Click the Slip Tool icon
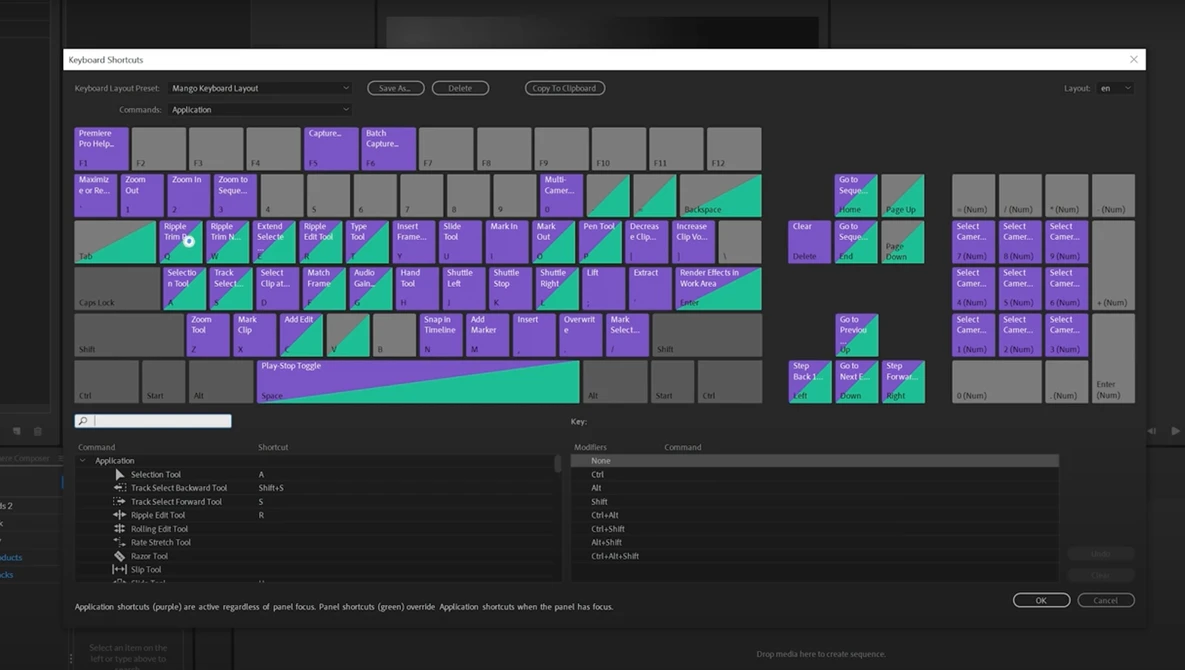Image resolution: width=1185 pixels, height=670 pixels. point(119,570)
